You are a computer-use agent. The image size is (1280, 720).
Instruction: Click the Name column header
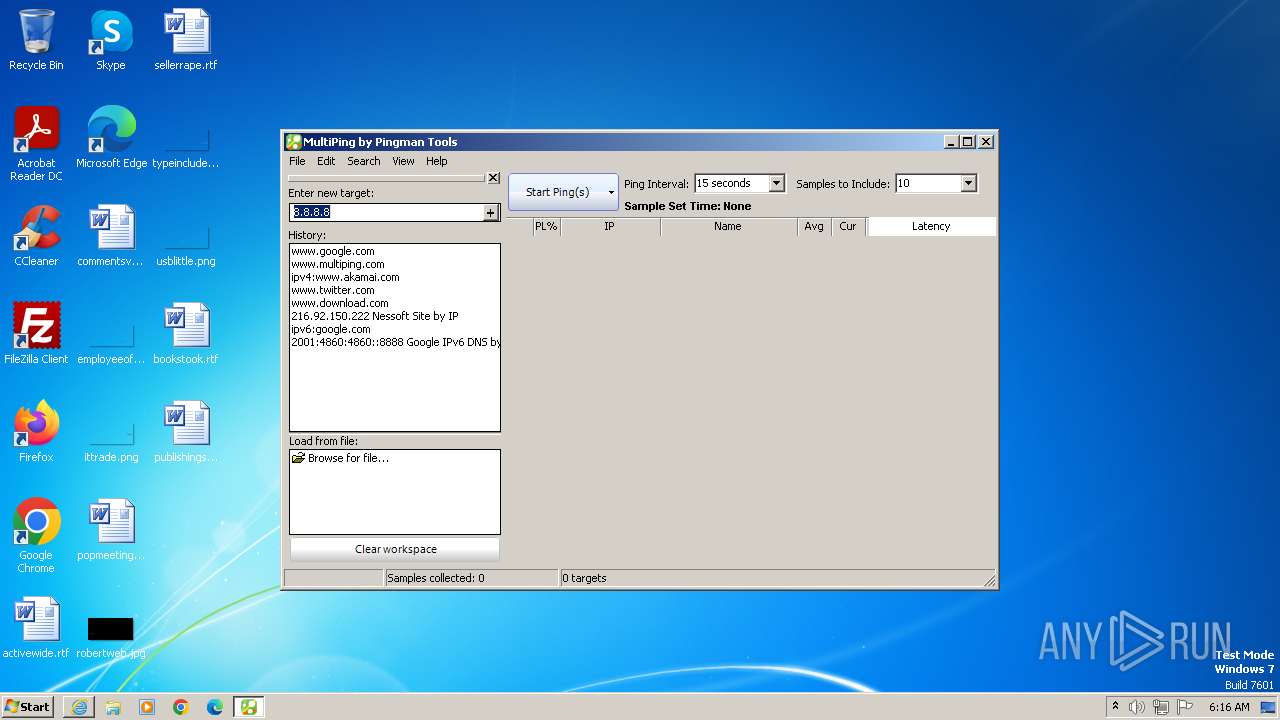pos(728,226)
